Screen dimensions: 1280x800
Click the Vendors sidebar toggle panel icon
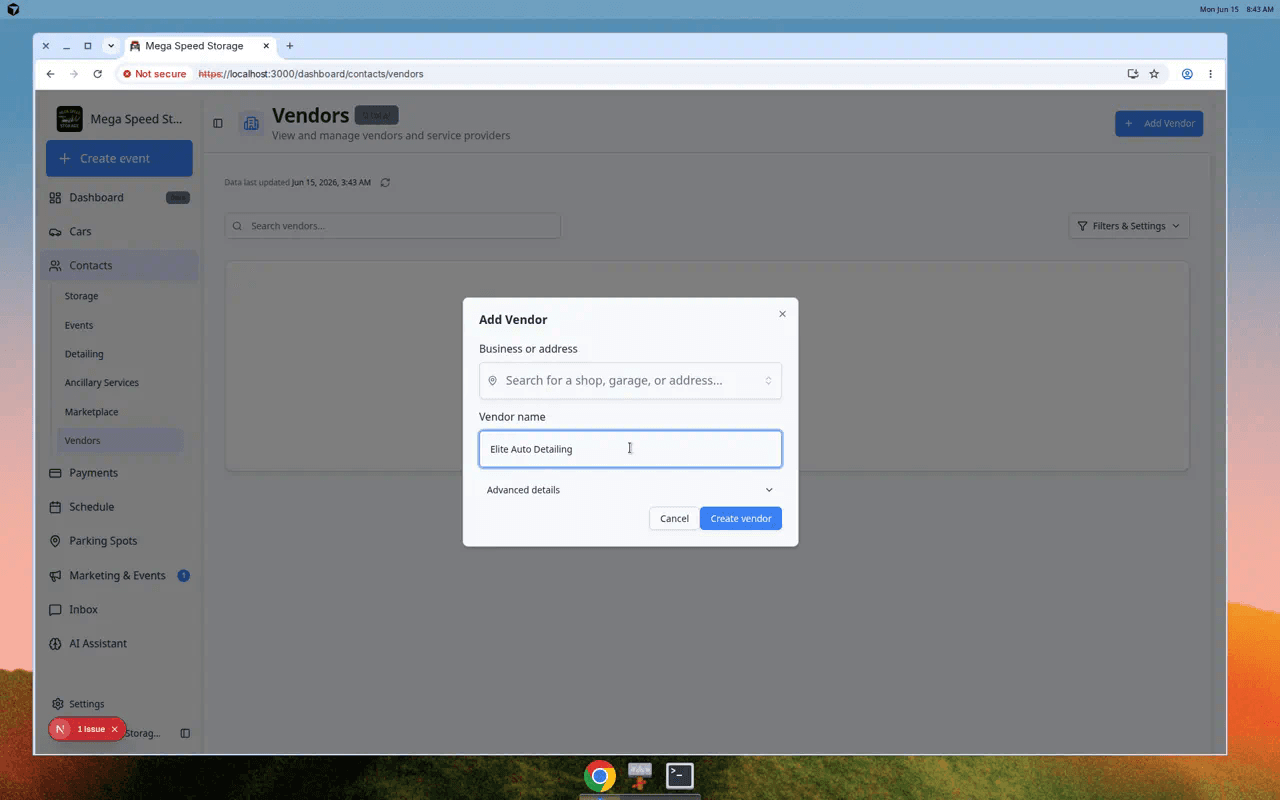(218, 123)
